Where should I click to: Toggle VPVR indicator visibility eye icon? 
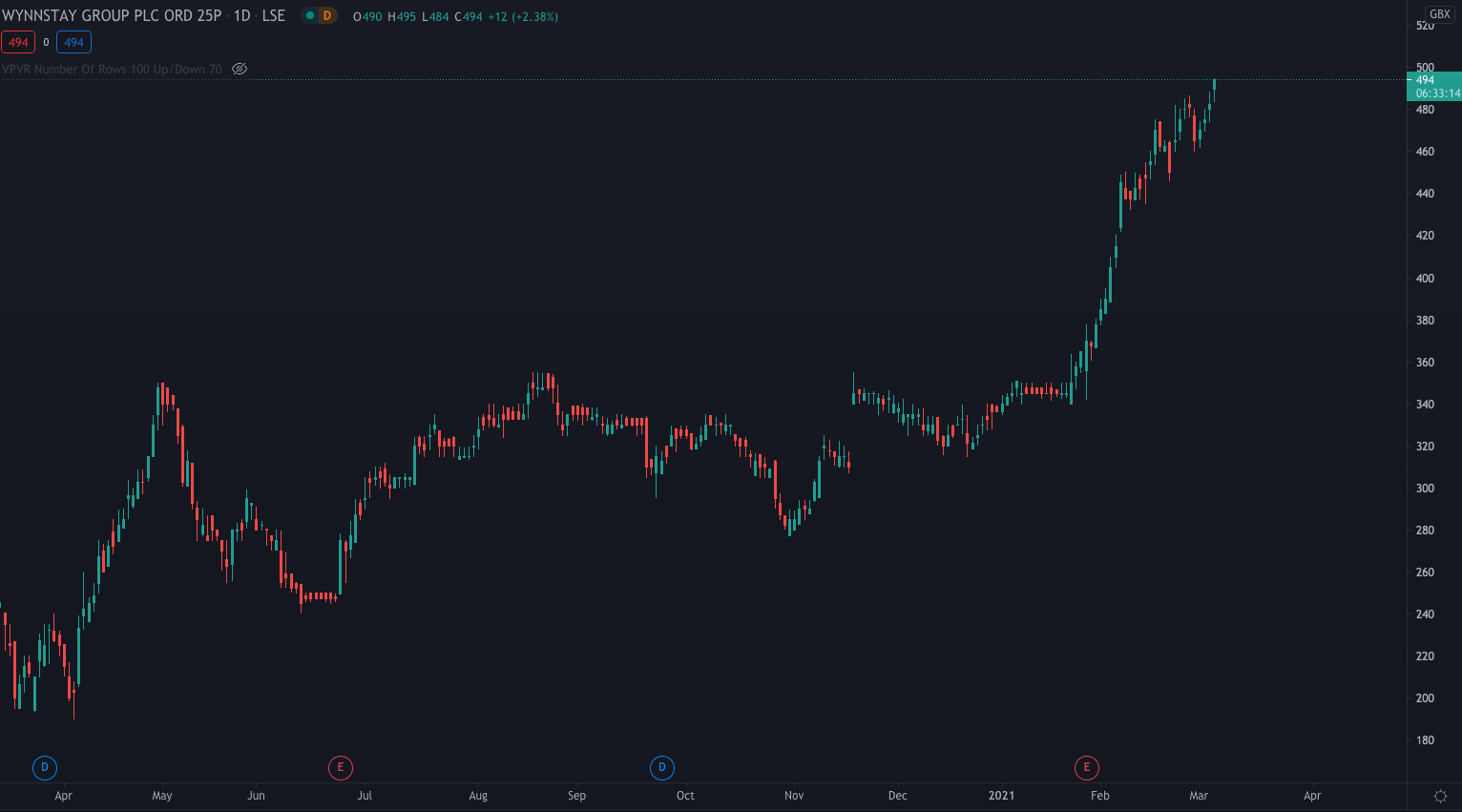240,69
